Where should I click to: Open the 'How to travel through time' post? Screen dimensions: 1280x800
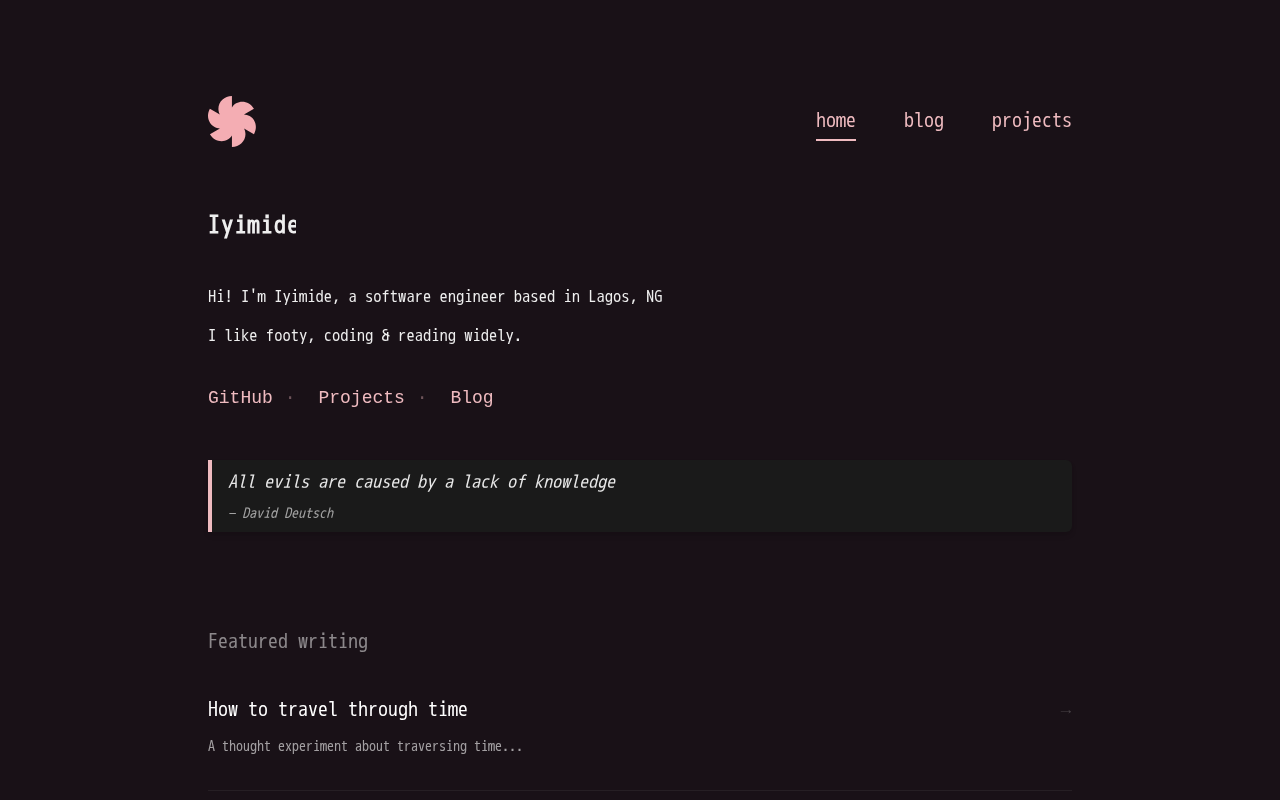(337, 710)
